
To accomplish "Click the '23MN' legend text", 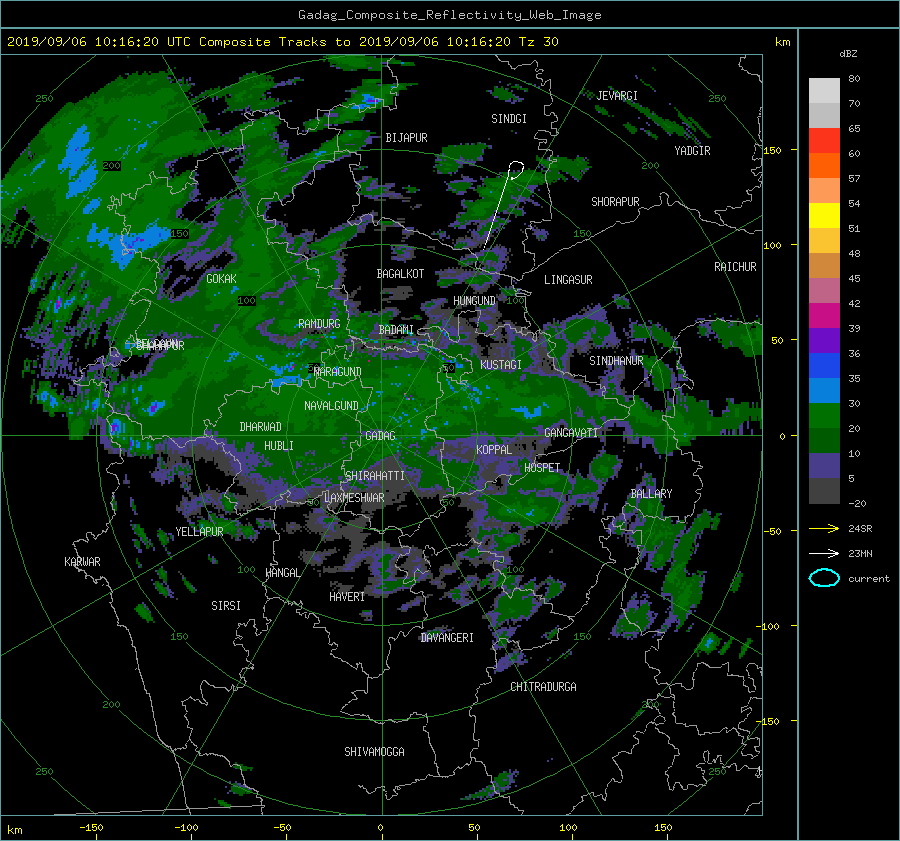I will [860, 554].
